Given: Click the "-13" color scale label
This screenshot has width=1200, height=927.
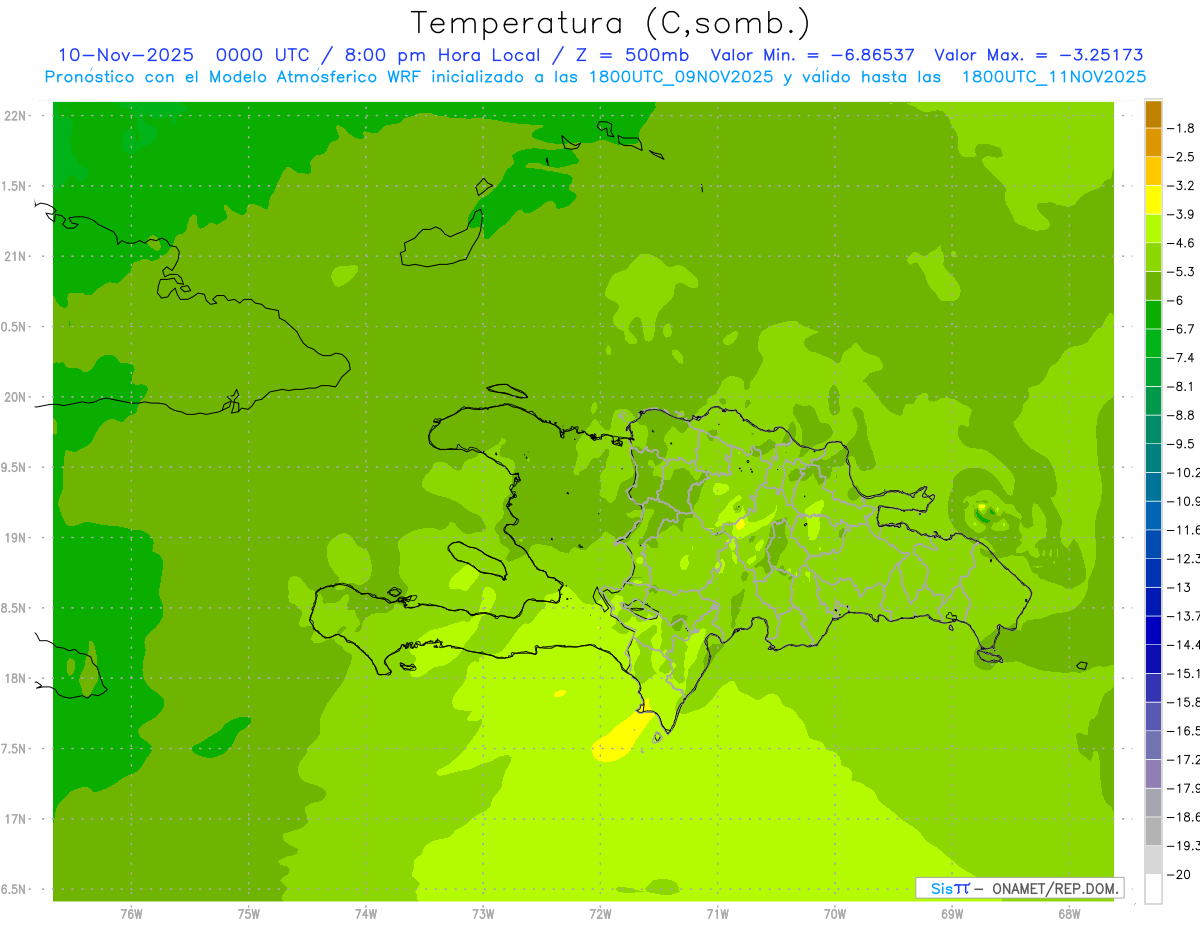Looking at the screenshot, I should pyautogui.click(x=1179, y=587).
